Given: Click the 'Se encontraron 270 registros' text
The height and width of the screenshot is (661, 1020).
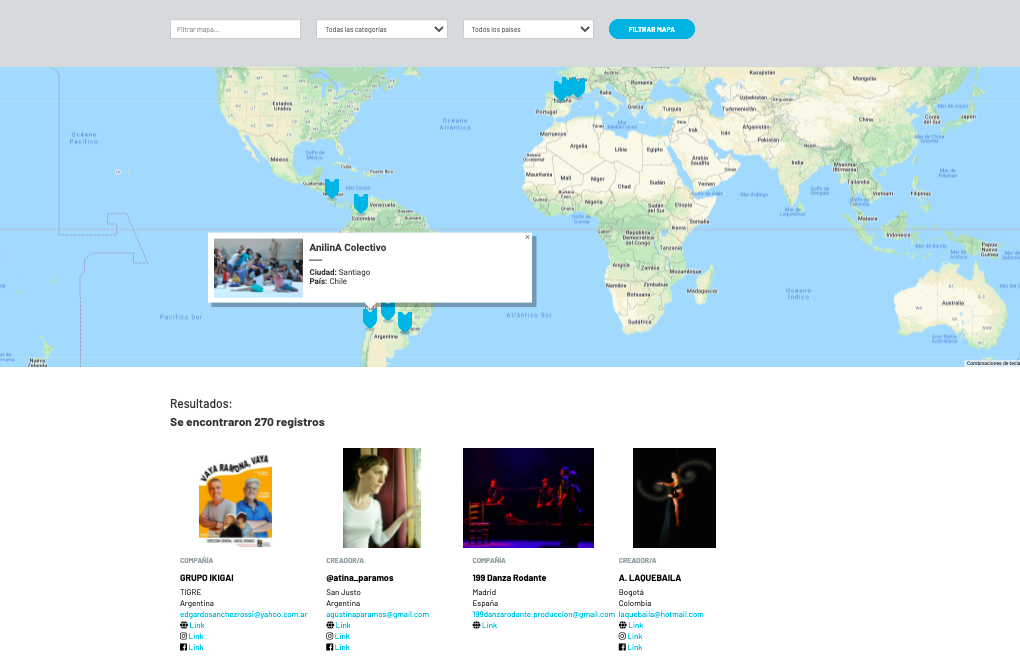Looking at the screenshot, I should click(x=247, y=422).
